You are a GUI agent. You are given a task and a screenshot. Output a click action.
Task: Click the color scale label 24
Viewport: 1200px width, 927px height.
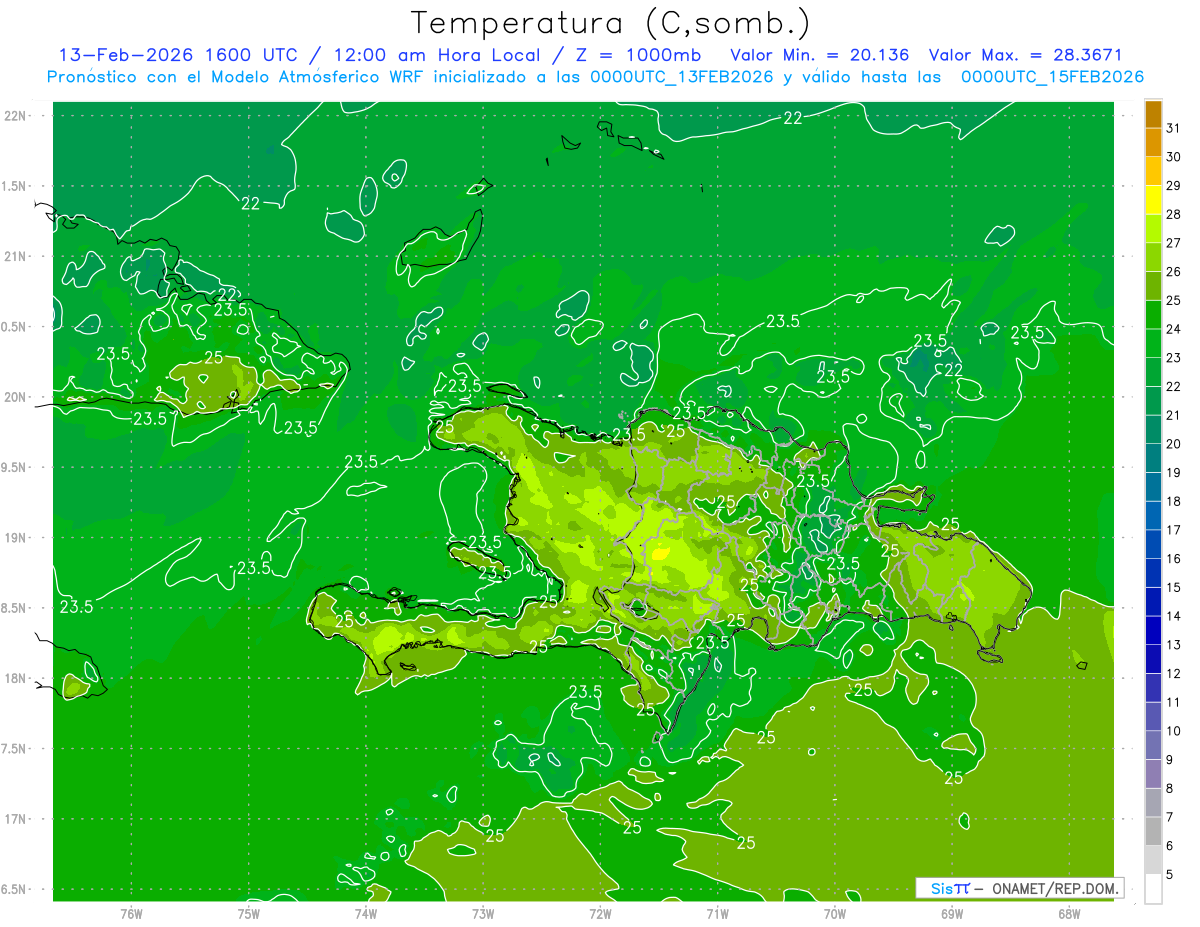pyautogui.click(x=1174, y=329)
